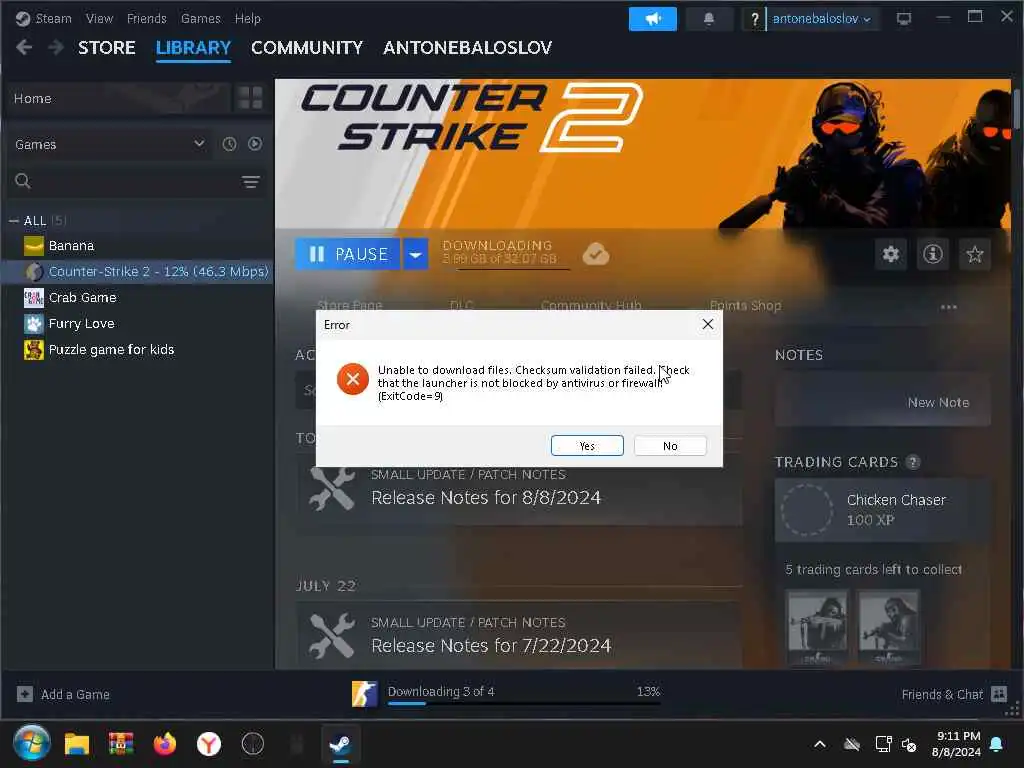Select the LIBRARY tab
The image size is (1024, 768).
193,48
